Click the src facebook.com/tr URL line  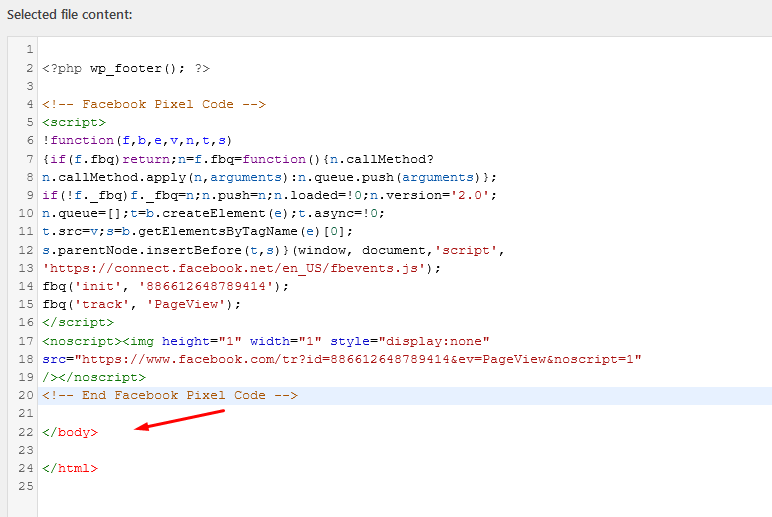342,359
